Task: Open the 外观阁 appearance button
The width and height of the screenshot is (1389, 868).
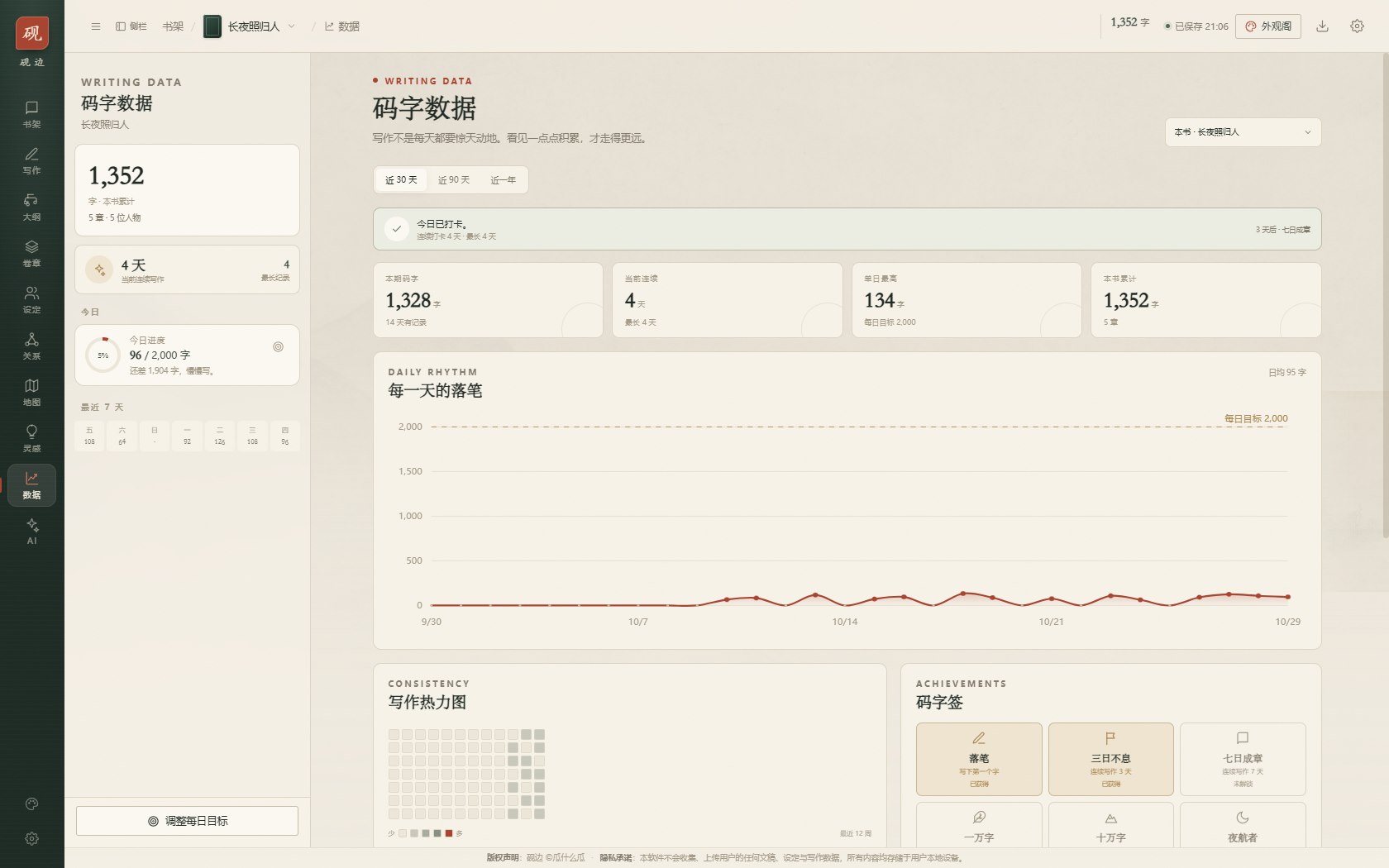Action: (x=1268, y=26)
